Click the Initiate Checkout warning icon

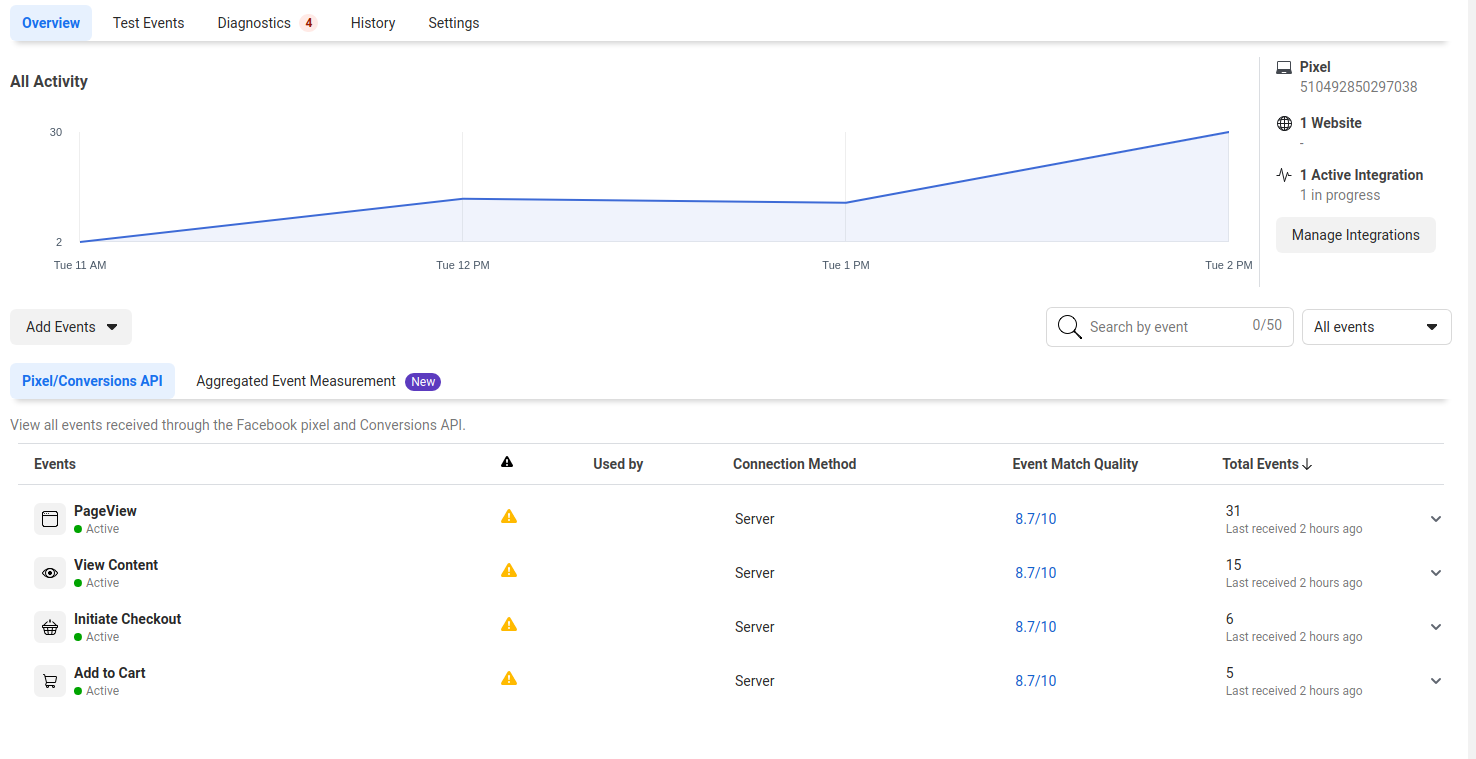[509, 625]
